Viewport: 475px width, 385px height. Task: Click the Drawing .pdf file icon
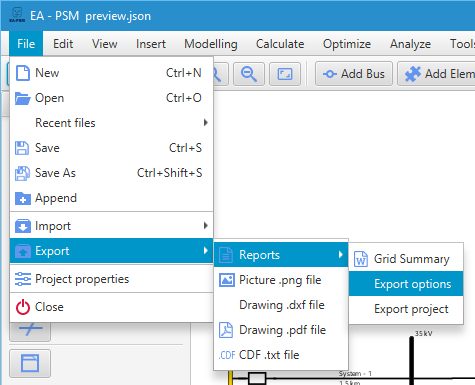(x=226, y=330)
